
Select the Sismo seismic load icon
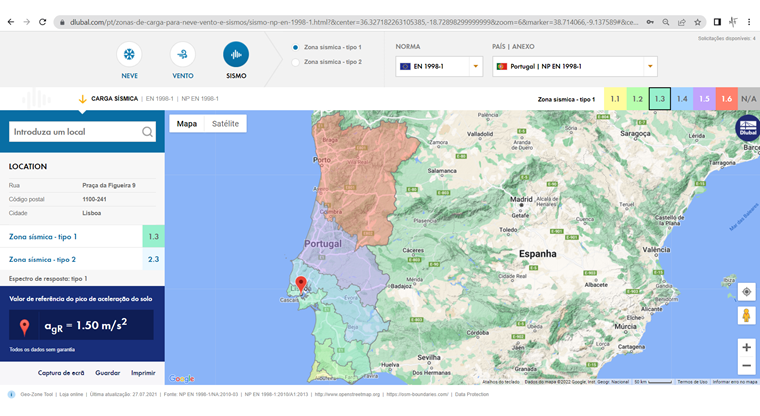point(236,54)
